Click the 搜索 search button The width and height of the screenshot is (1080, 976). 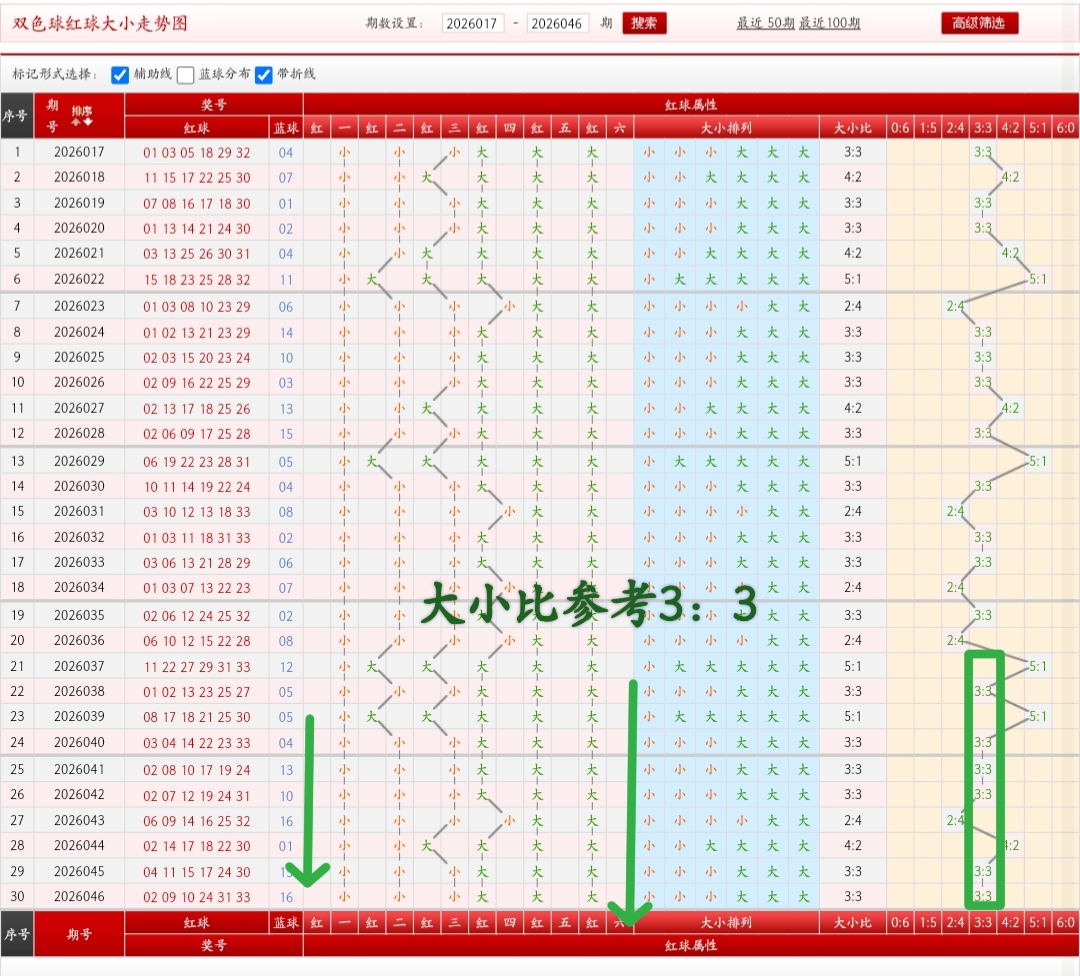pyautogui.click(x=644, y=23)
